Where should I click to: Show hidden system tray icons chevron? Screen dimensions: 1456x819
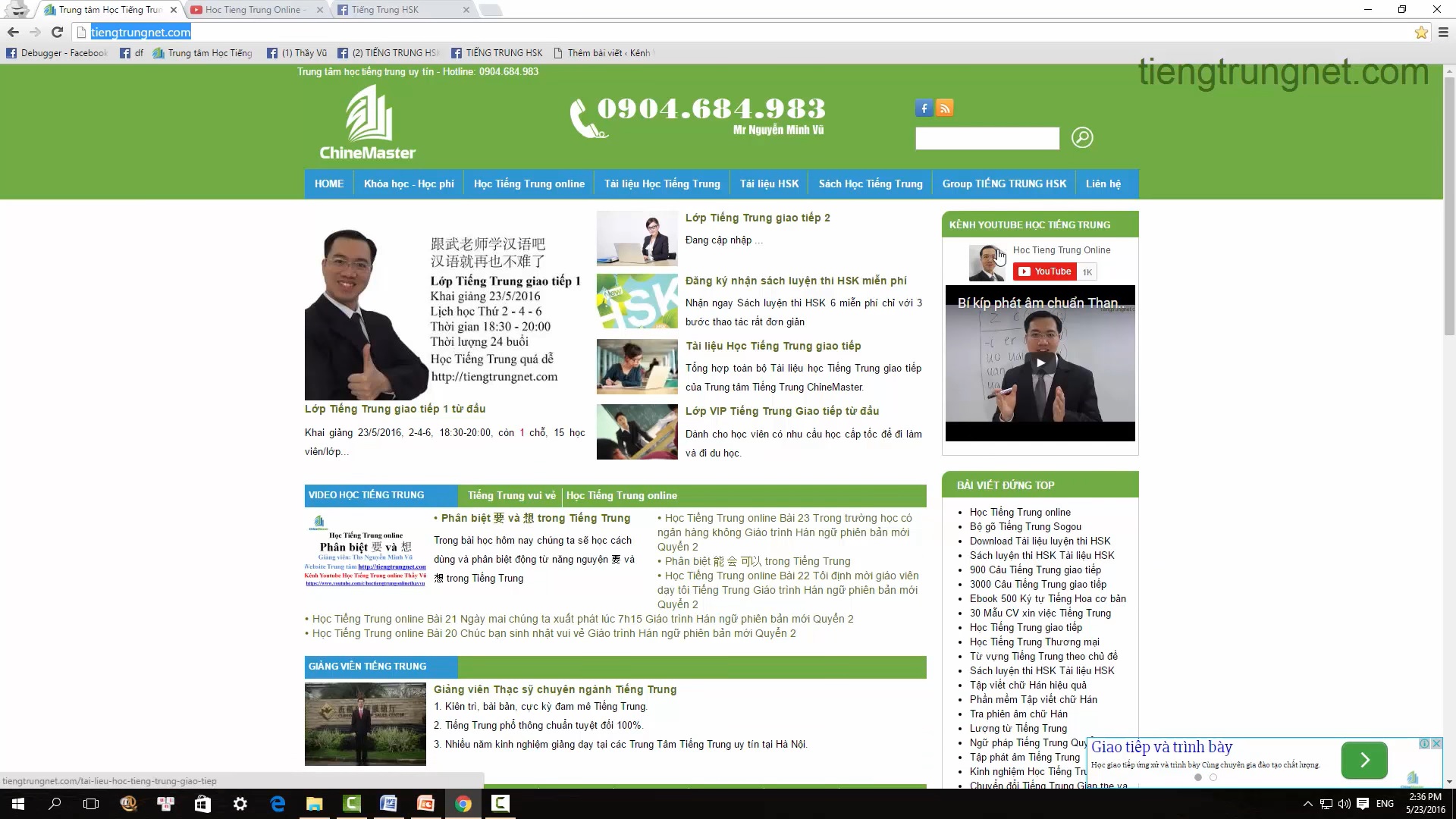(x=1307, y=804)
